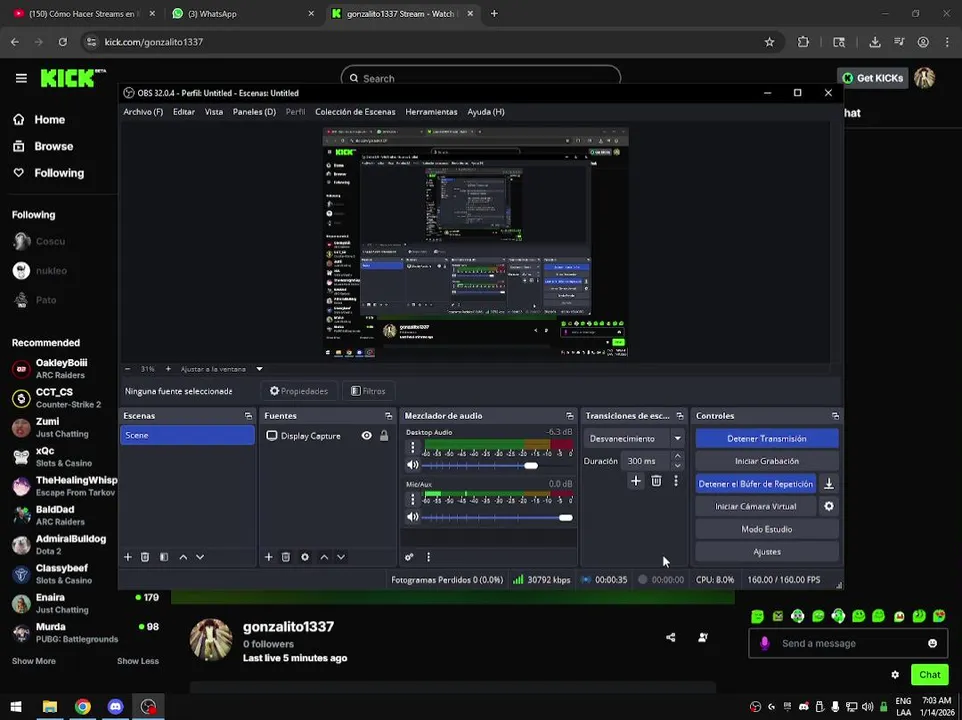Pop out the Controles dock panel
The width and height of the screenshot is (962, 720).
835,416
